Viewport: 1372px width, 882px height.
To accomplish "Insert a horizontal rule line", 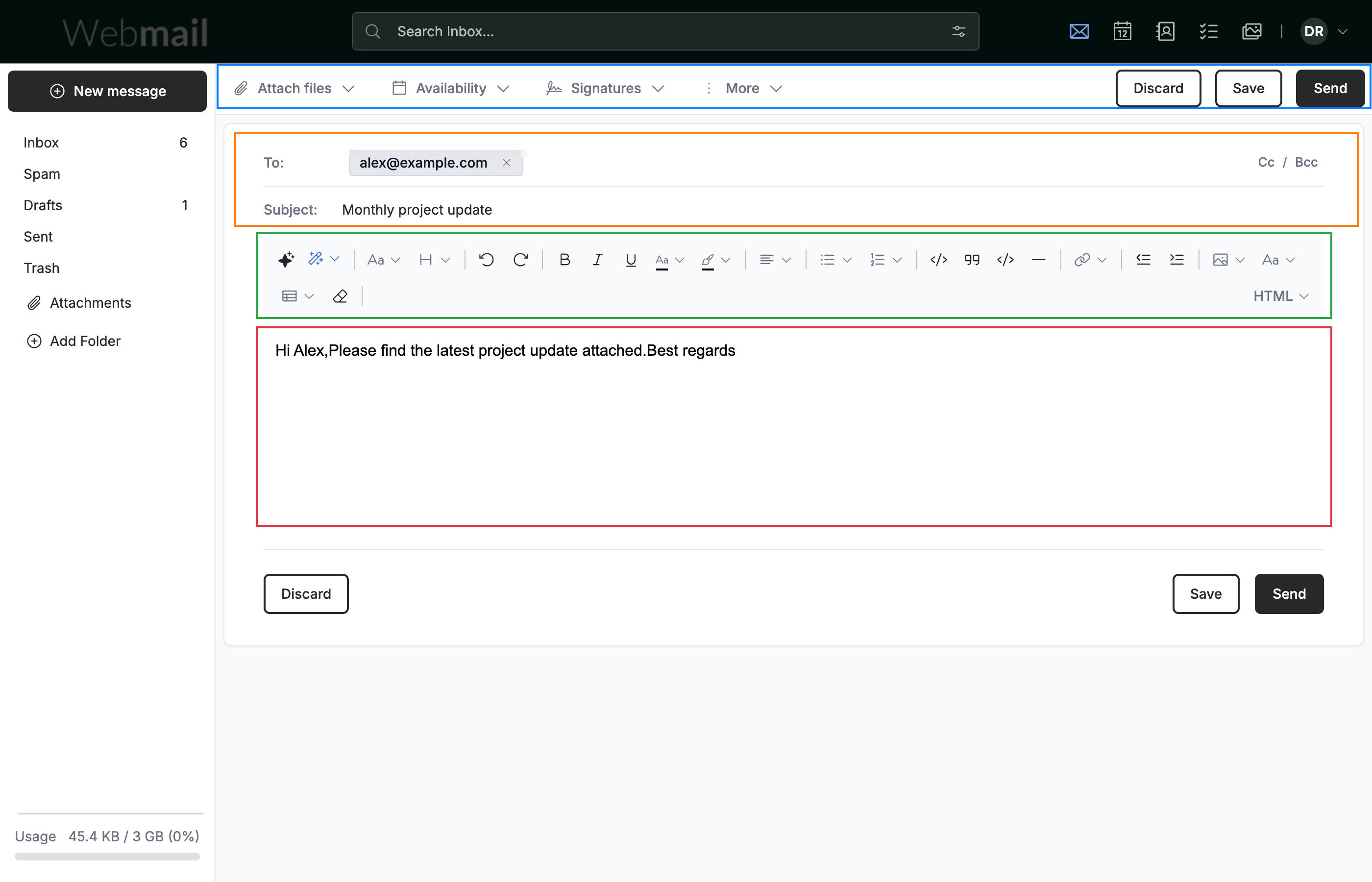I will [1038, 260].
